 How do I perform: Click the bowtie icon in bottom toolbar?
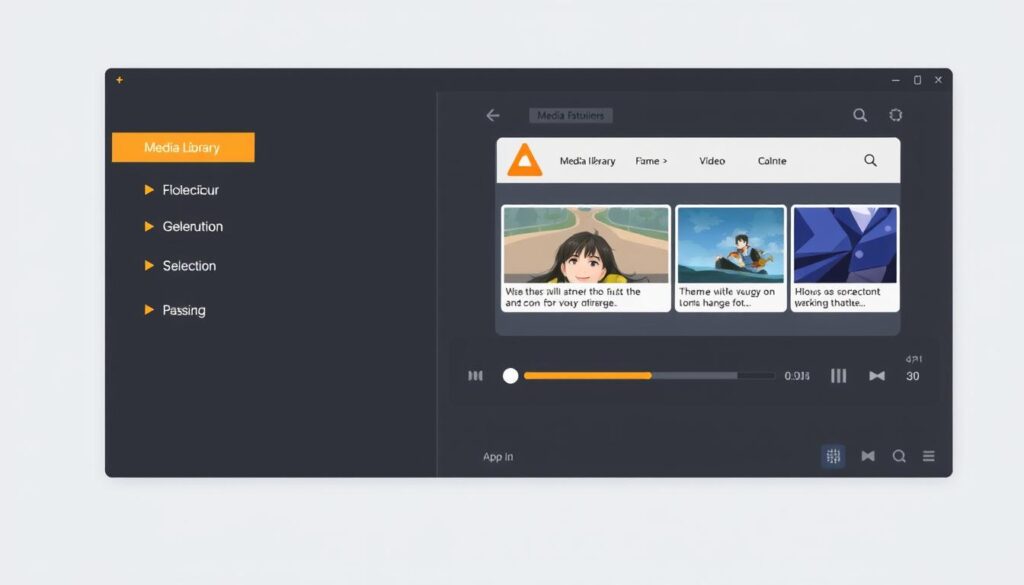coord(868,456)
